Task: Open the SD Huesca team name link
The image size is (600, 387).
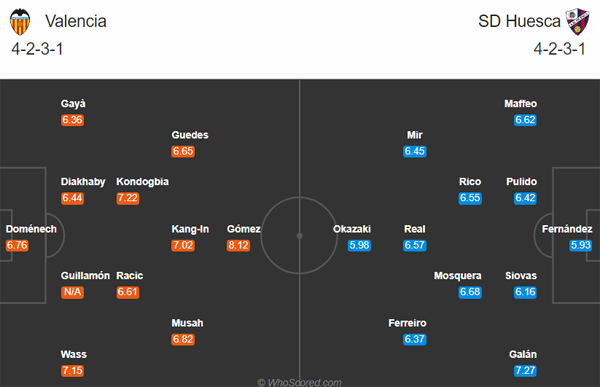Action: point(519,21)
